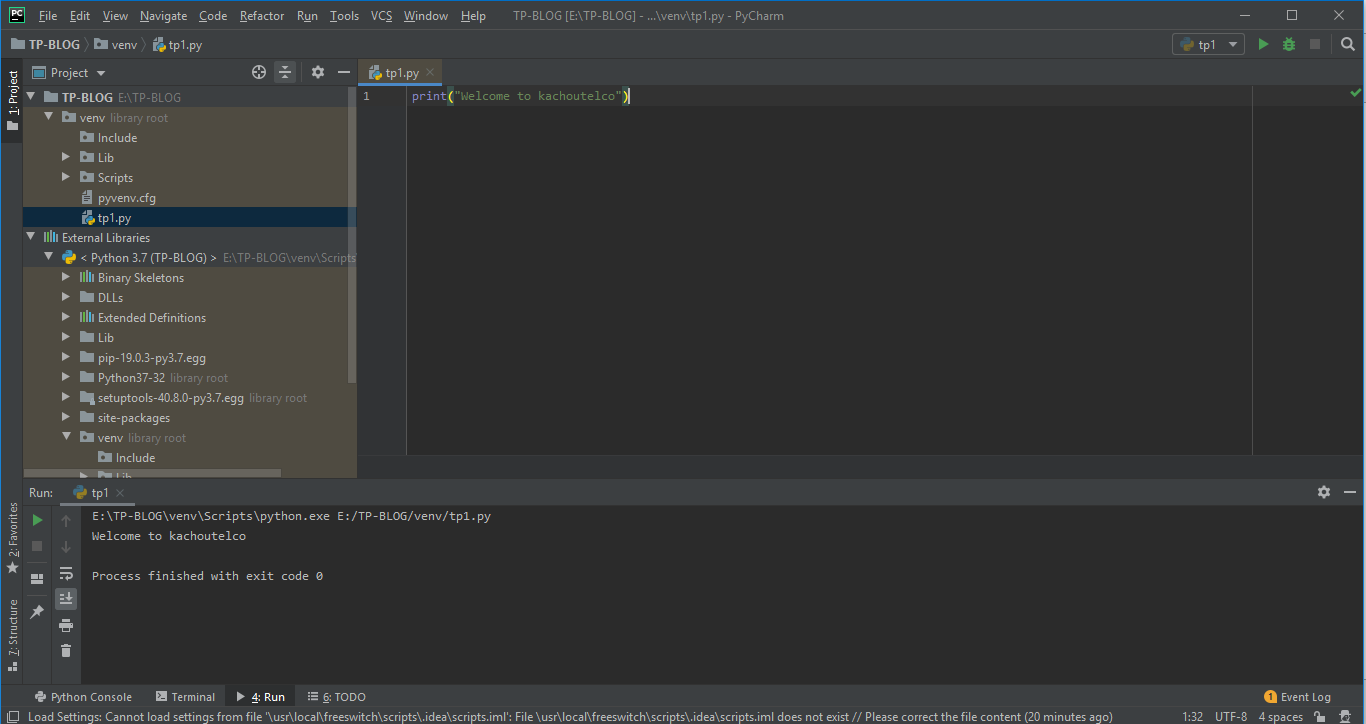Toggle pin tab in Run panel

pyautogui.click(x=37, y=611)
